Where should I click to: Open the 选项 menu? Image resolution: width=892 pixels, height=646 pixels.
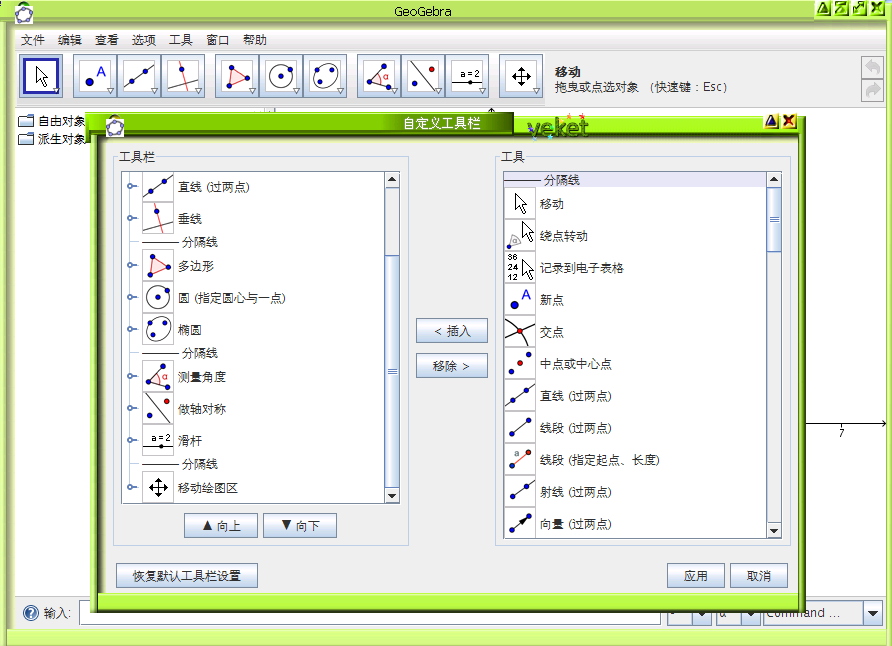click(x=143, y=40)
